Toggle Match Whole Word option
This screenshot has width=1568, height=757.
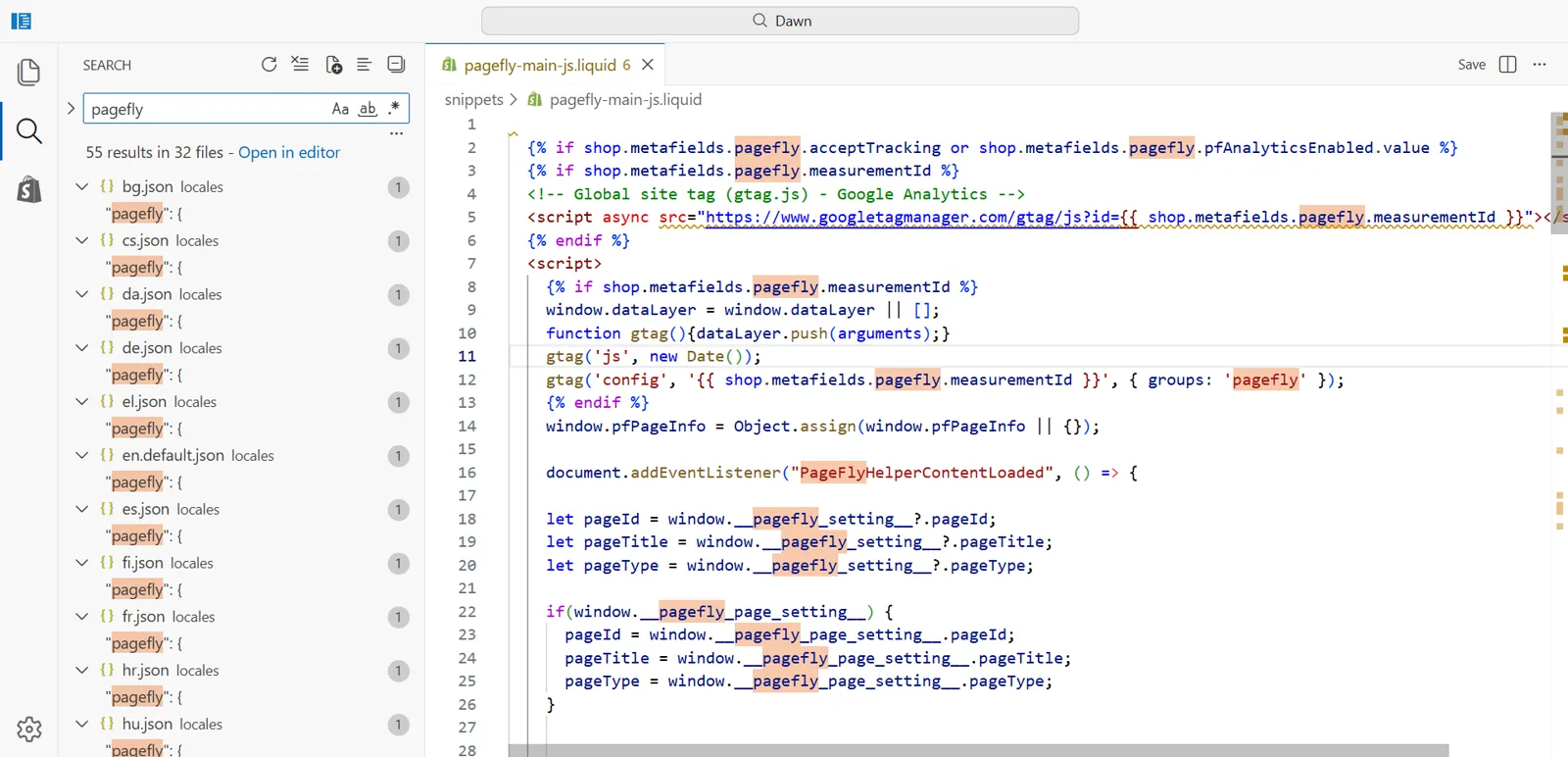[367, 109]
